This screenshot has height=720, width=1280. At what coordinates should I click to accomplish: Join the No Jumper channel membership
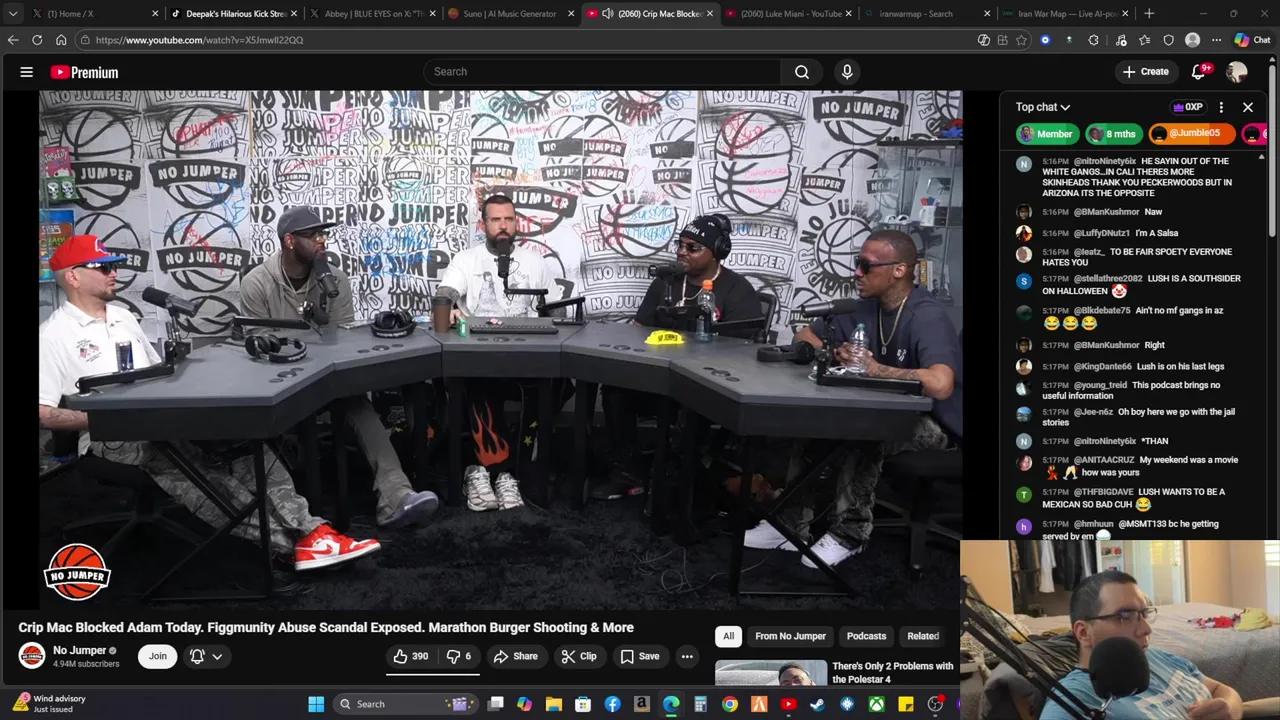[x=158, y=656]
